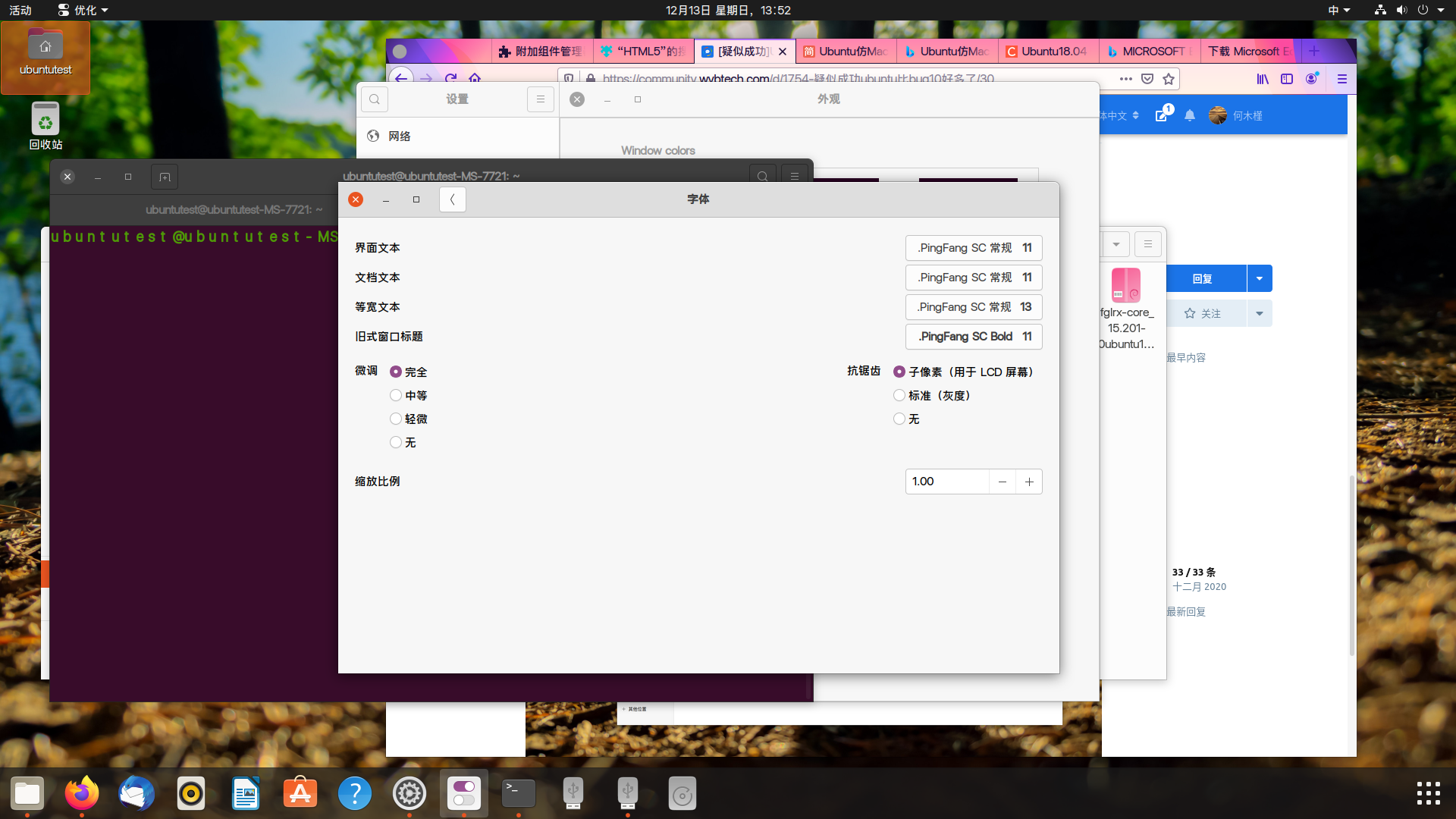The image size is (1456, 819).
Task: Expand the dropdown arrow beside 回复 button
Action: pyautogui.click(x=1260, y=278)
